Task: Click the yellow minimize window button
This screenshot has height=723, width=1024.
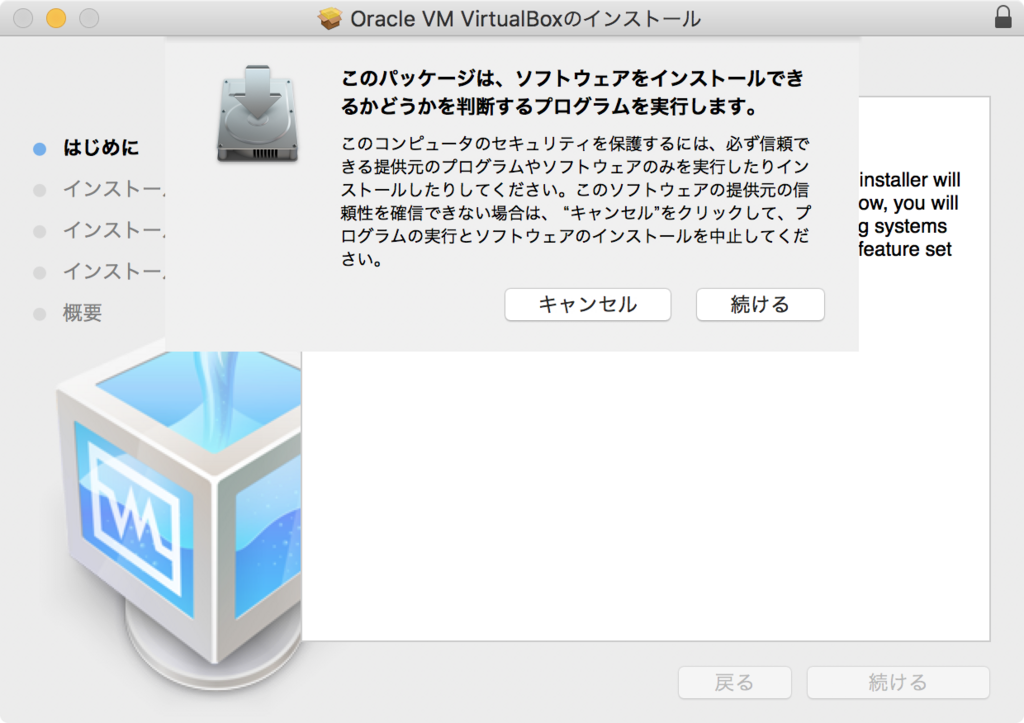Action: pyautogui.click(x=56, y=18)
